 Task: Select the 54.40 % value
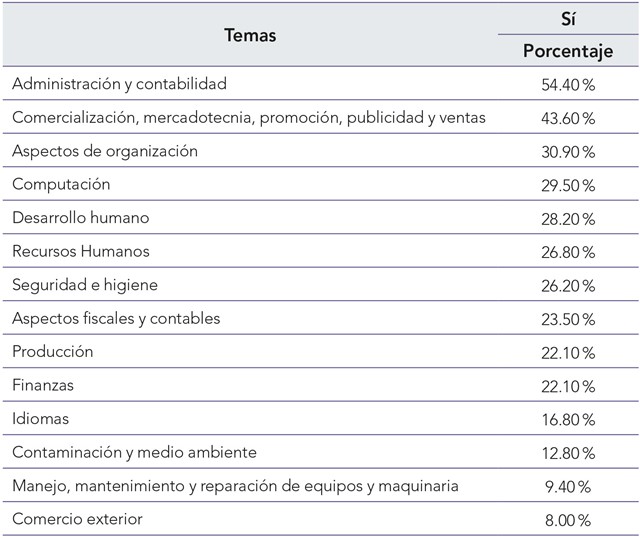(567, 85)
